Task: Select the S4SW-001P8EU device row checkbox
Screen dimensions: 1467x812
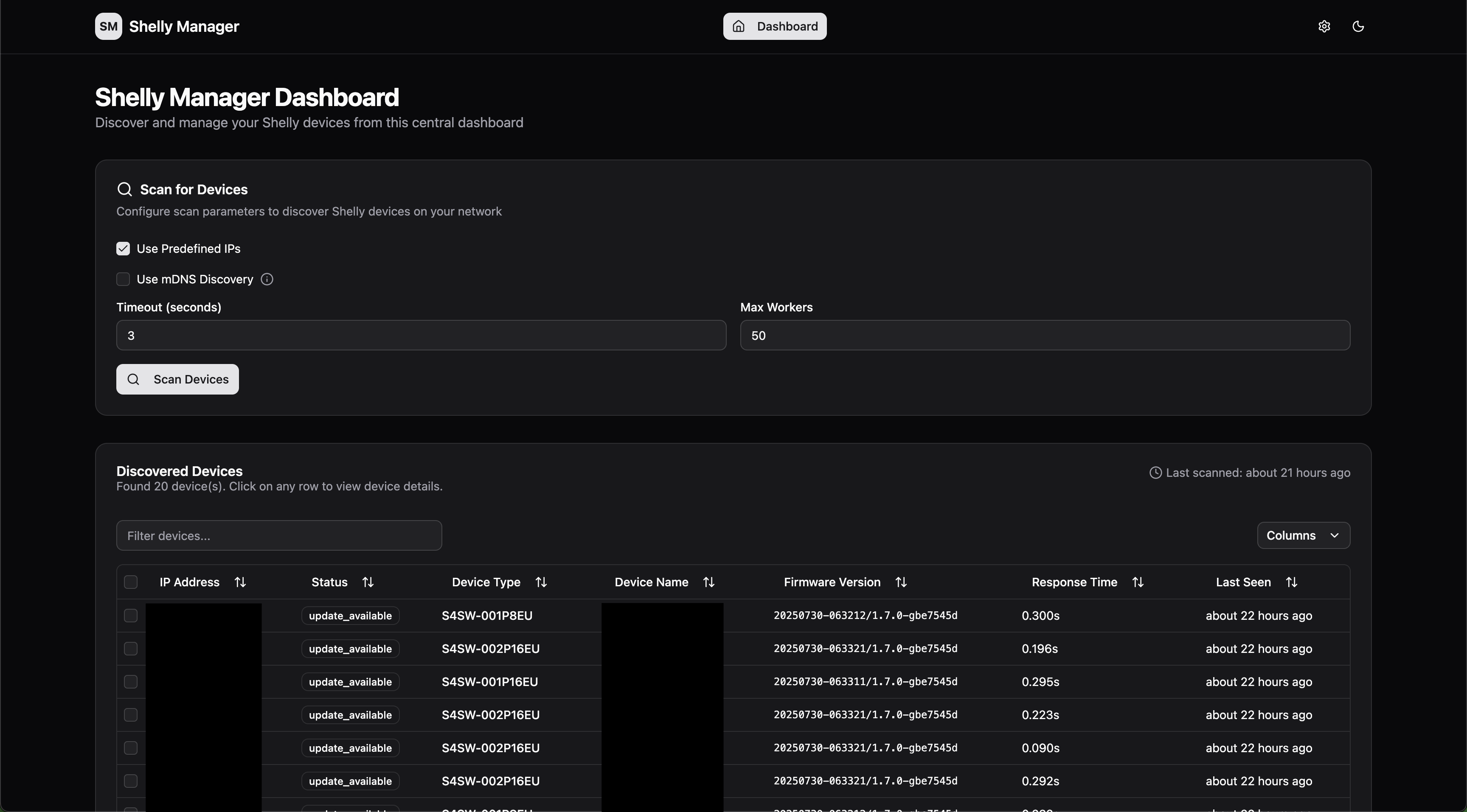Action: coord(131,616)
